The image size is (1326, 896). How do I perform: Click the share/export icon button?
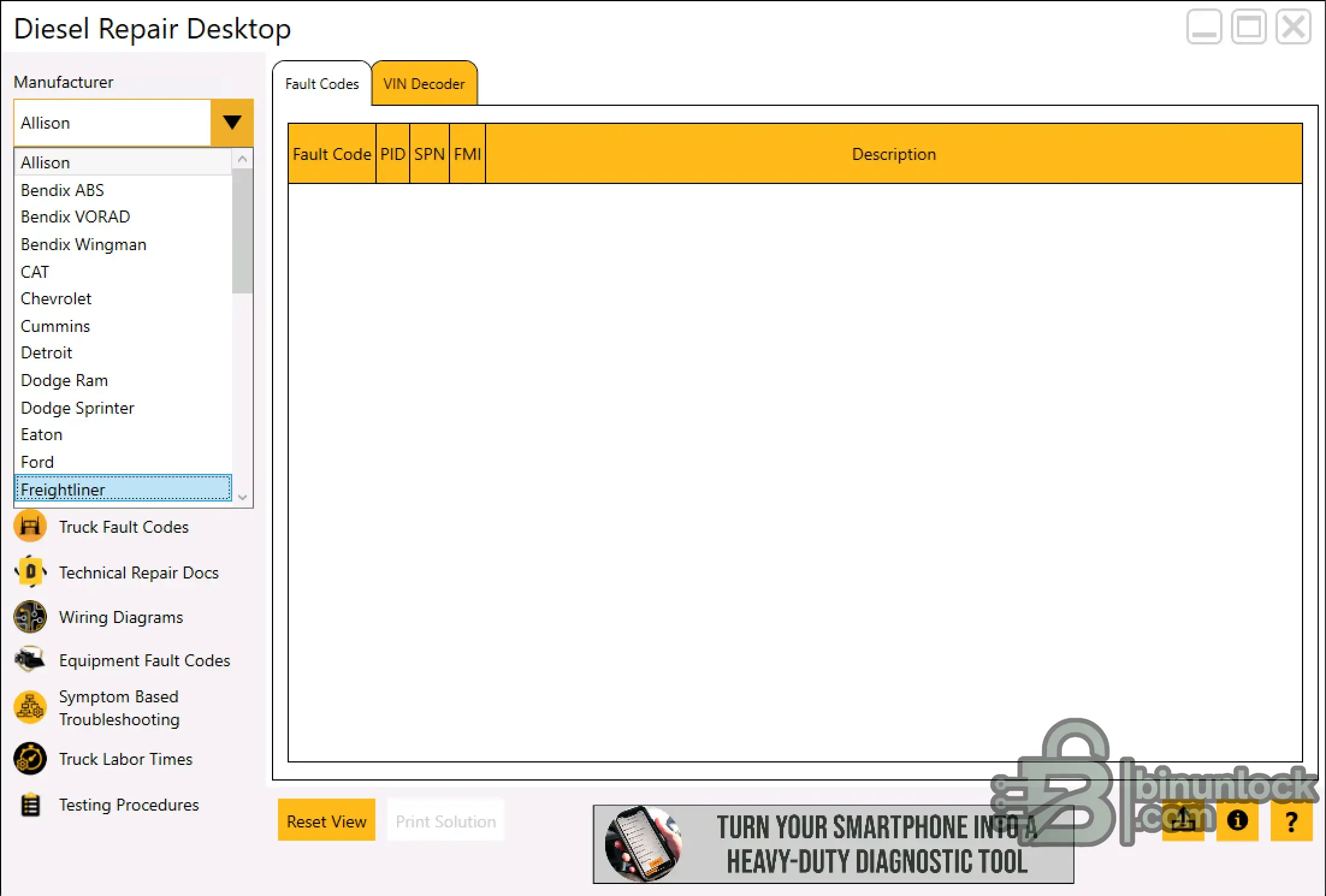(1183, 820)
